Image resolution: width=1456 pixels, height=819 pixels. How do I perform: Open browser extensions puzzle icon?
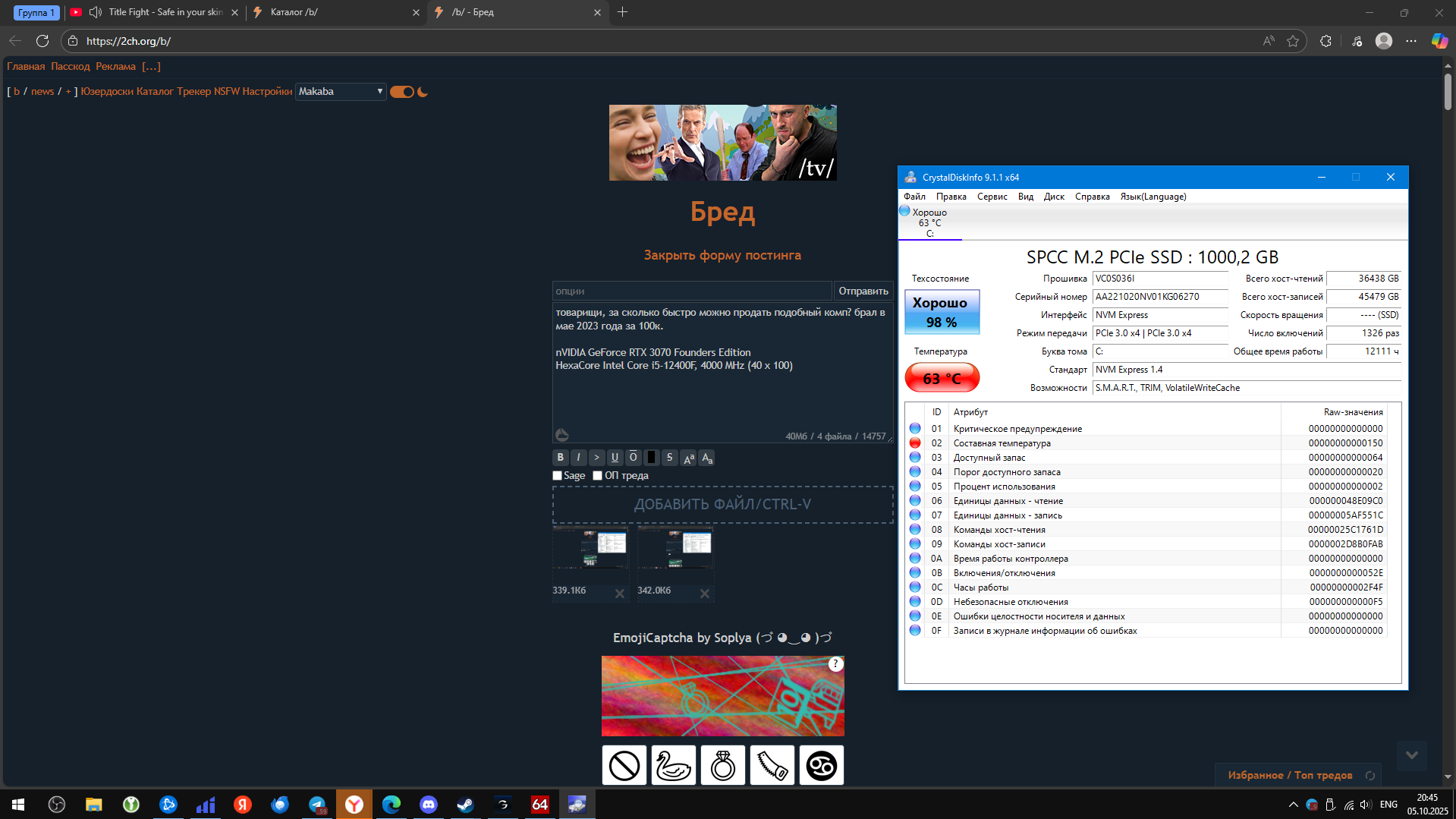(1325, 41)
